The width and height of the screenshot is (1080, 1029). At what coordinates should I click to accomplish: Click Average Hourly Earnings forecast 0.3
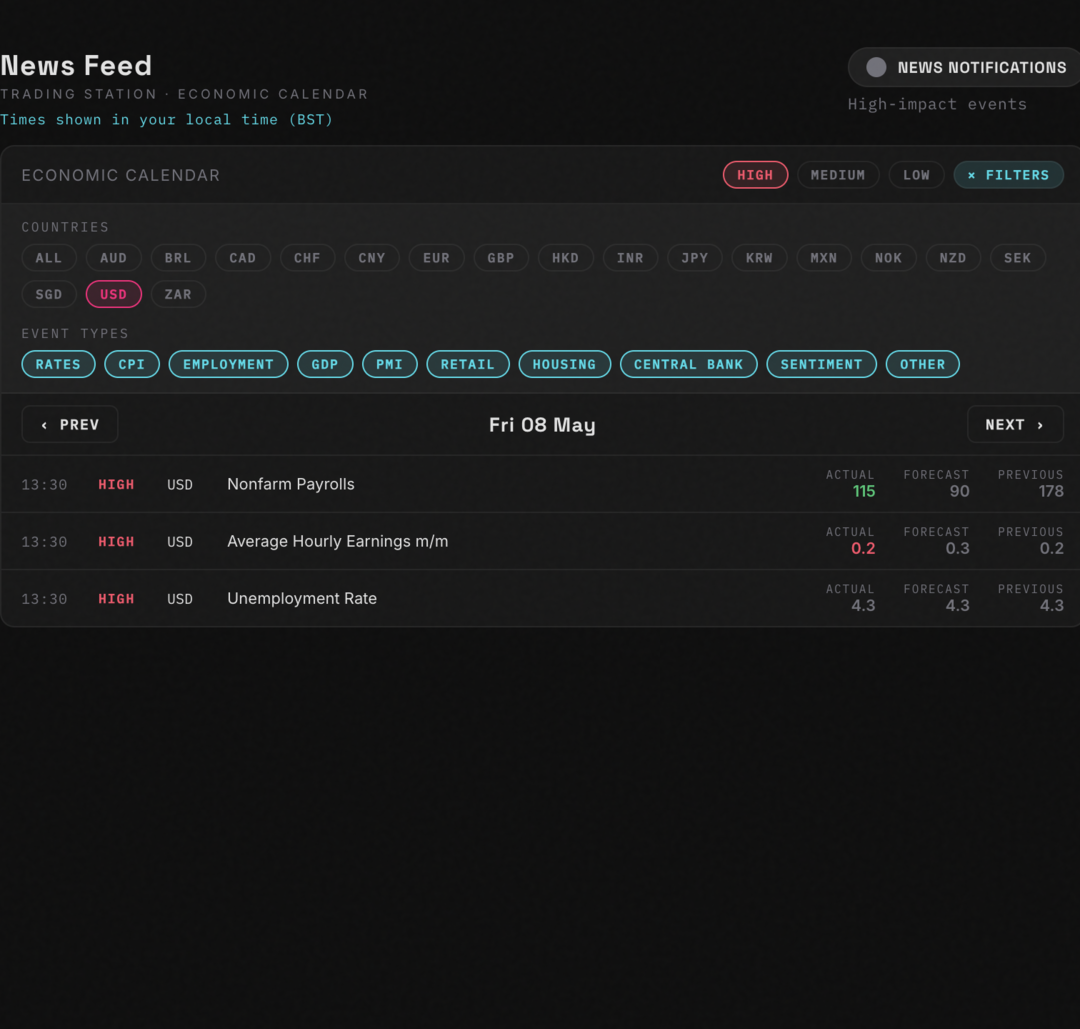coord(957,548)
